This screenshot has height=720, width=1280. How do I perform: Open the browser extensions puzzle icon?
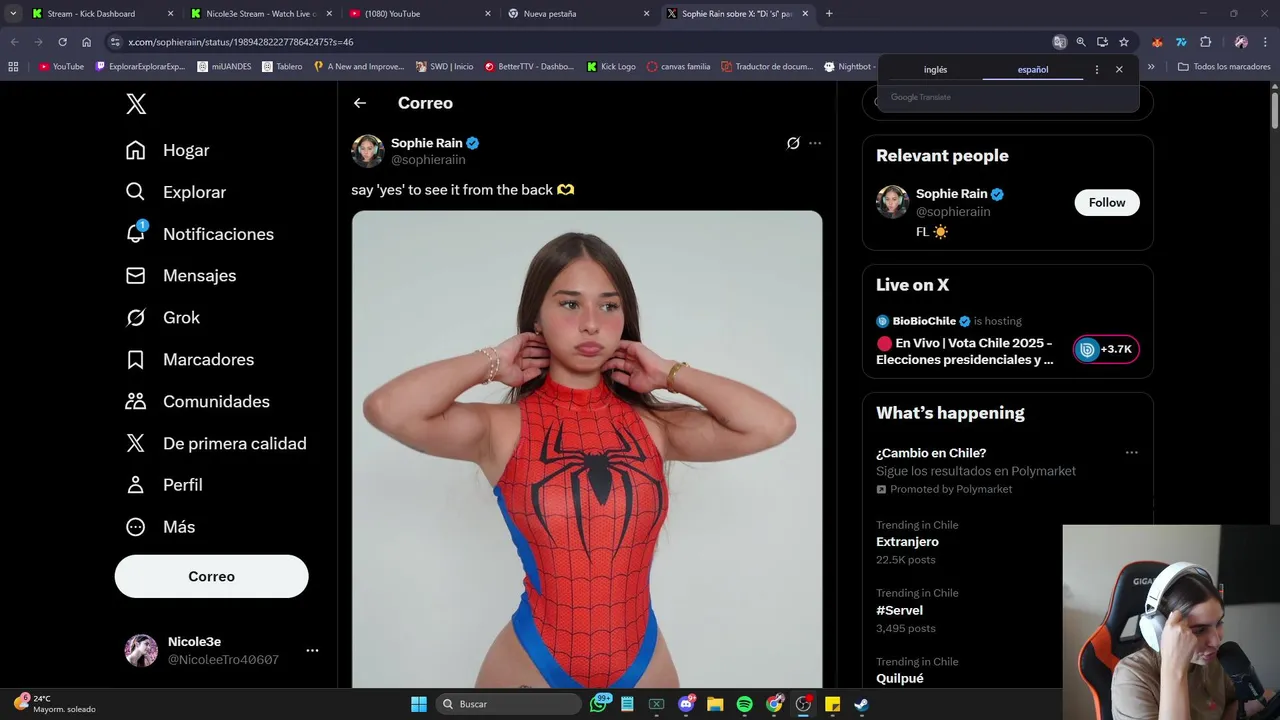pos(1205,42)
